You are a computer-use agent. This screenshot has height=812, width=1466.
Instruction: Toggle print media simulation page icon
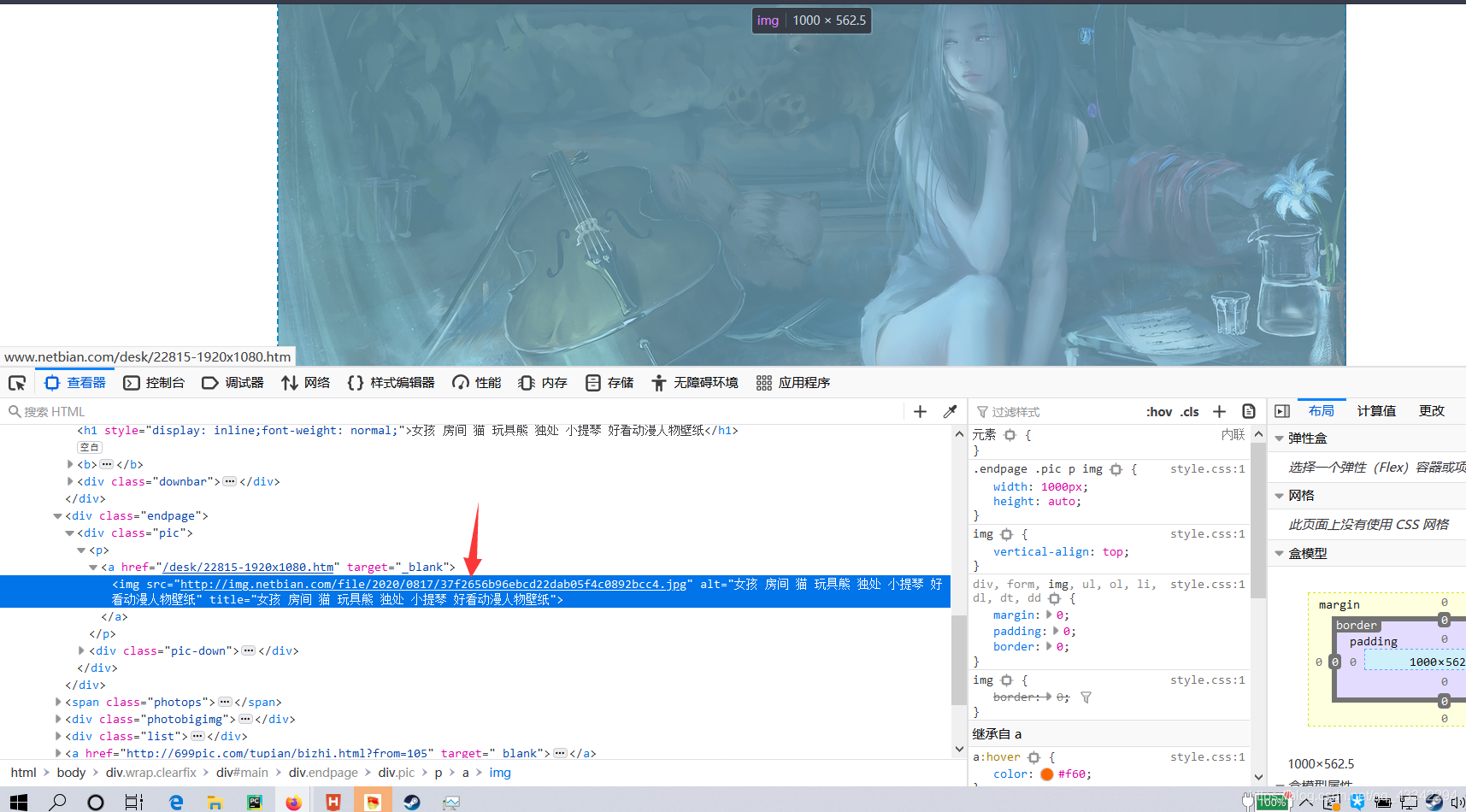tap(1249, 411)
